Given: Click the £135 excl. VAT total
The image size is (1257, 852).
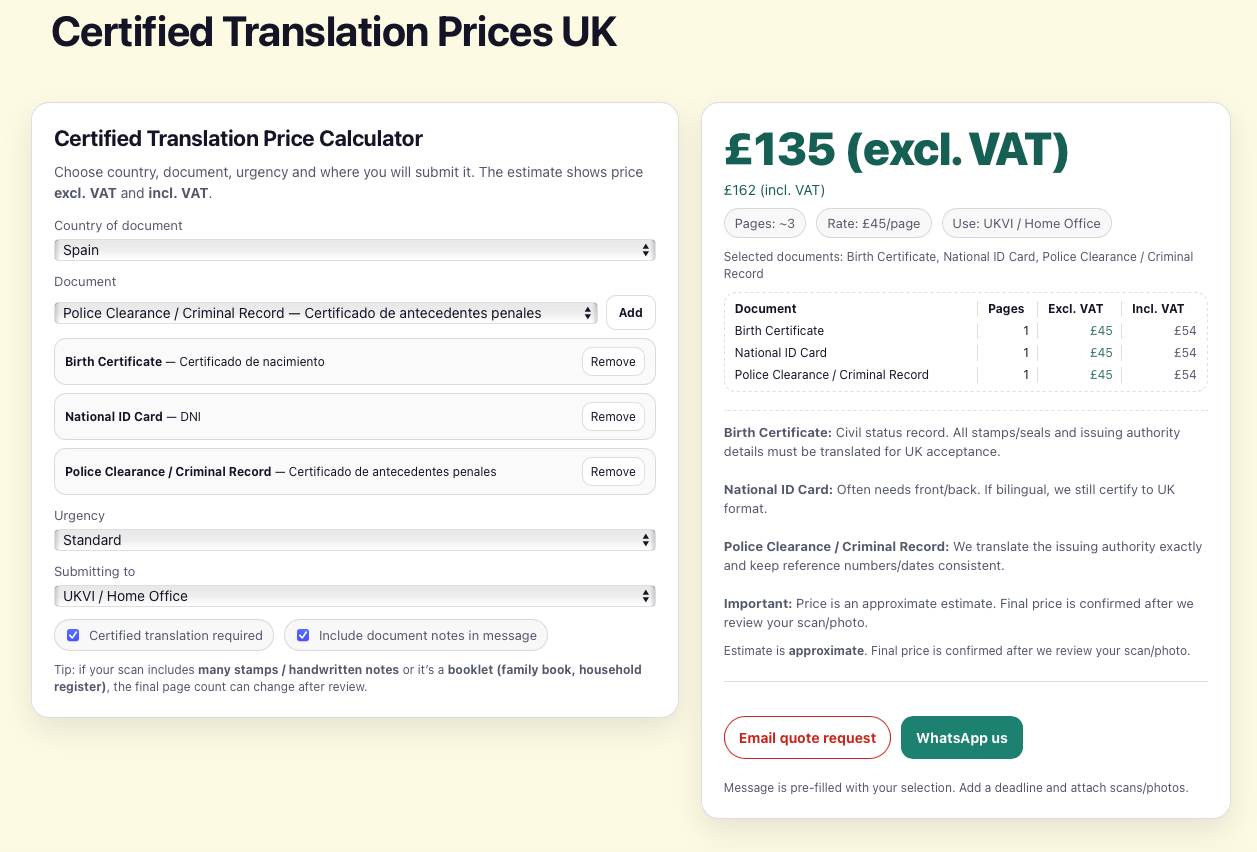Looking at the screenshot, I should tap(896, 150).
